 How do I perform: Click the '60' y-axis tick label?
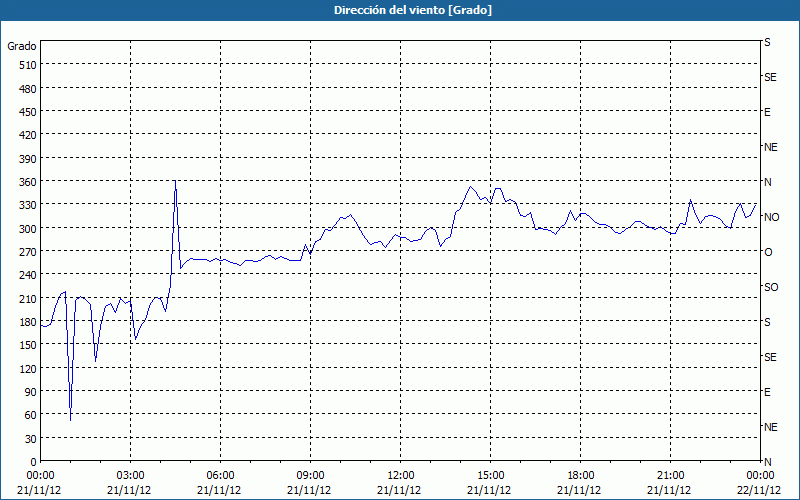(x=31, y=415)
